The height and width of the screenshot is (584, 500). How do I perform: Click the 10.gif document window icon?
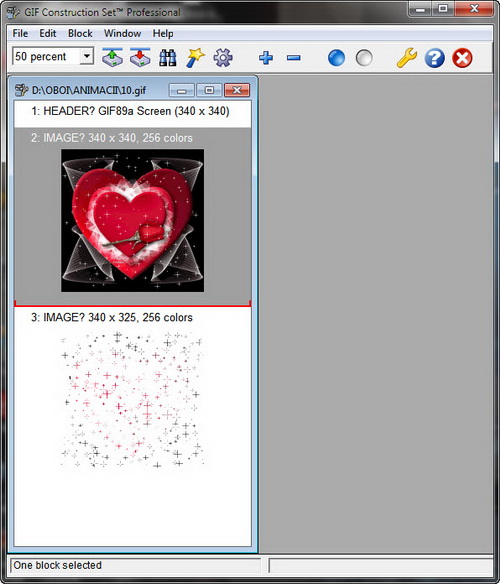(x=21, y=90)
